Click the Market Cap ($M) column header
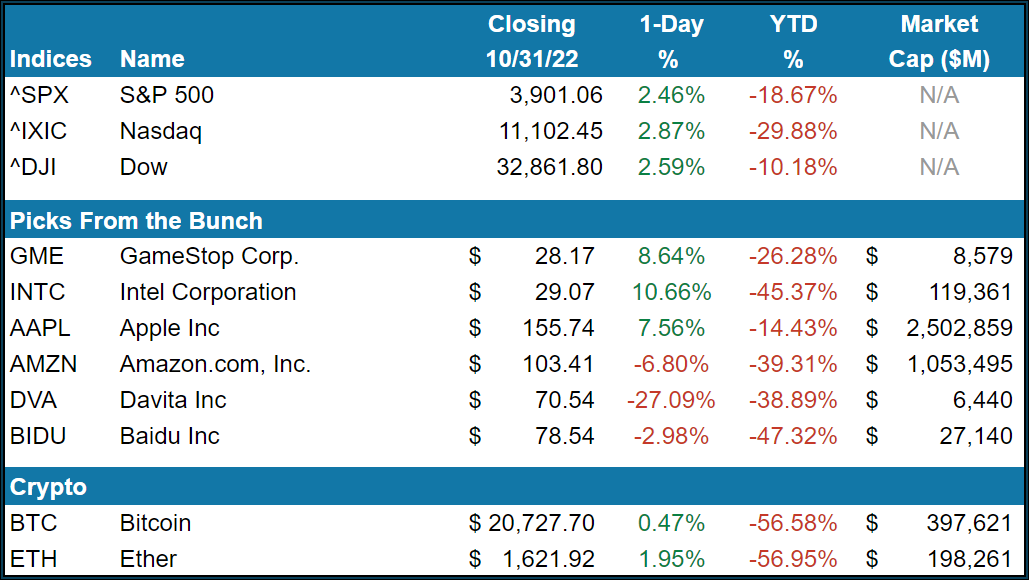 point(939,42)
